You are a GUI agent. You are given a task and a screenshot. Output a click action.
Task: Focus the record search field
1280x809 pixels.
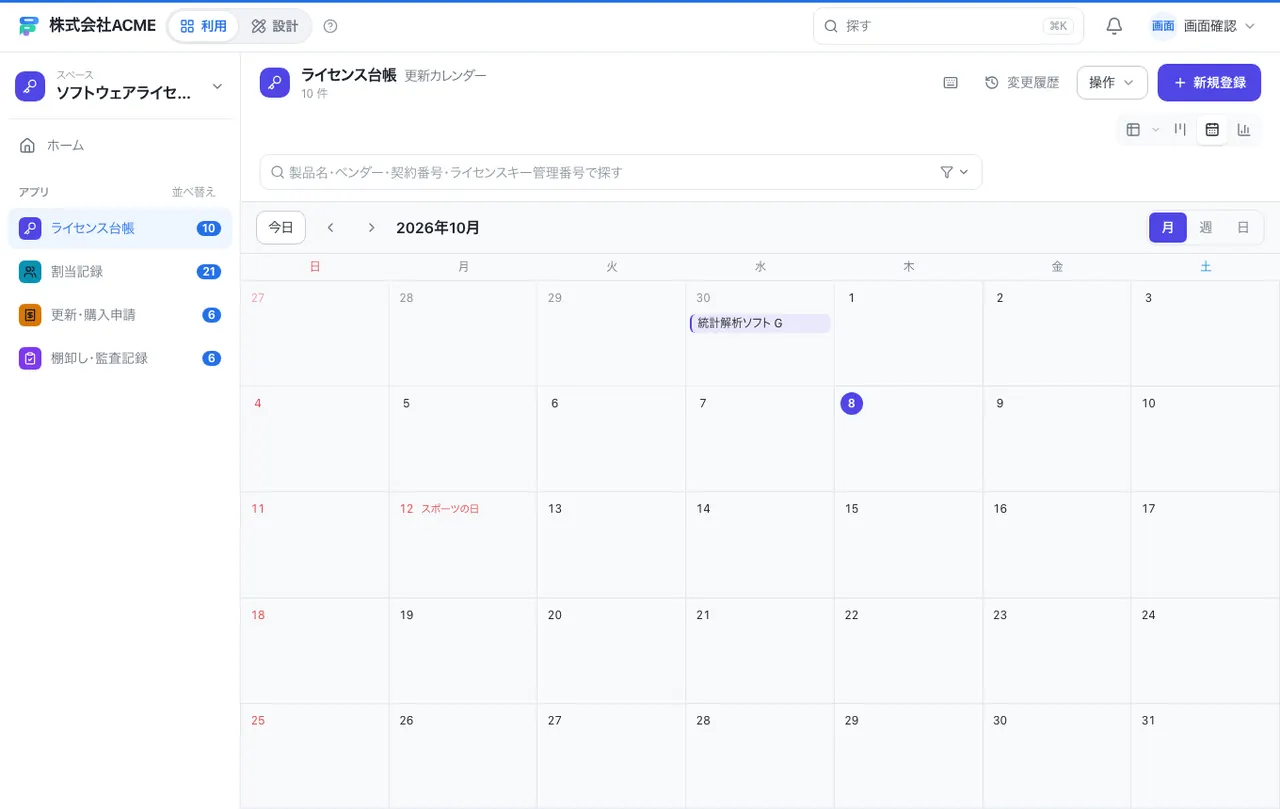621,172
